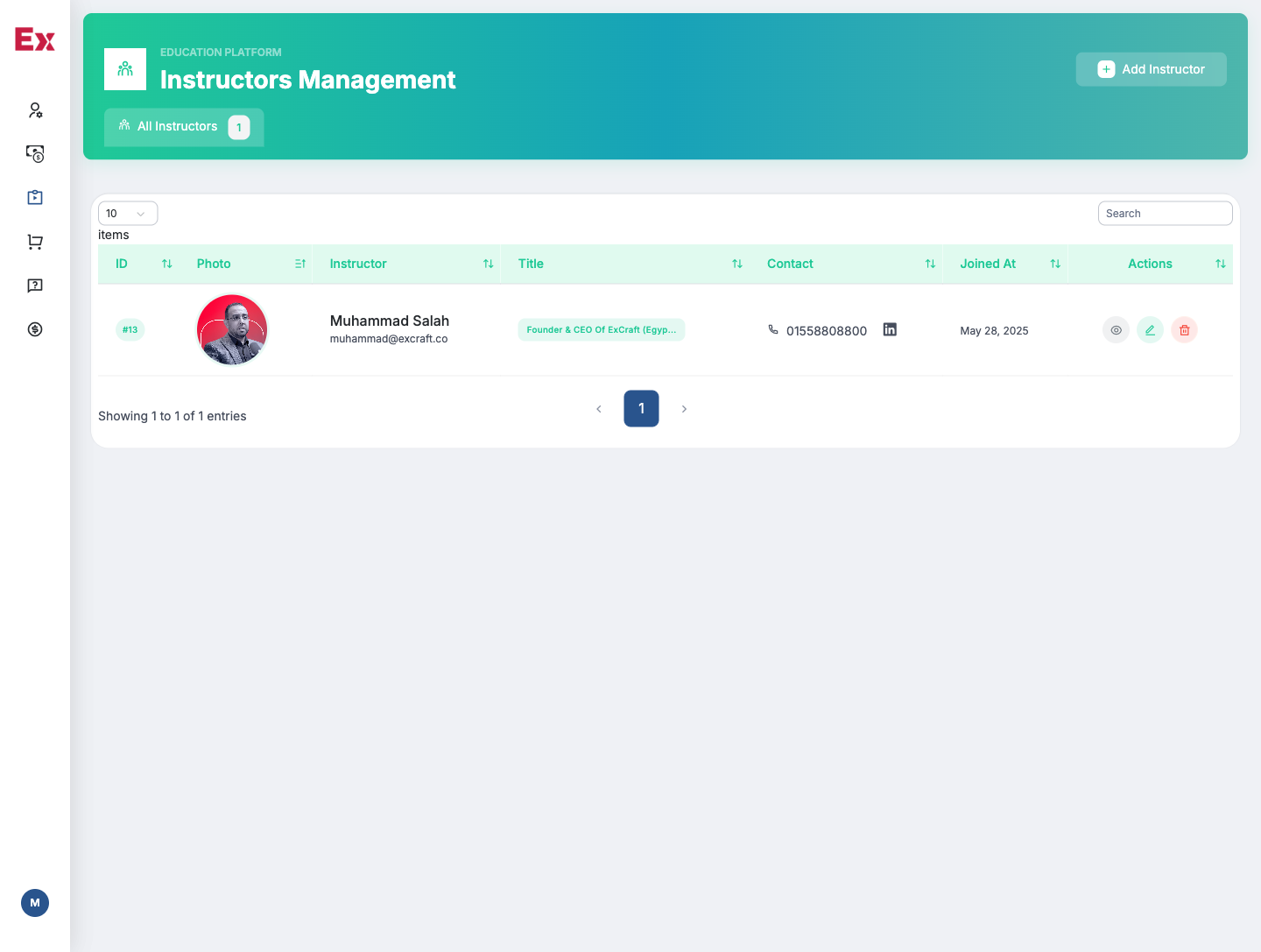Open the M user avatar menu

coord(35,903)
